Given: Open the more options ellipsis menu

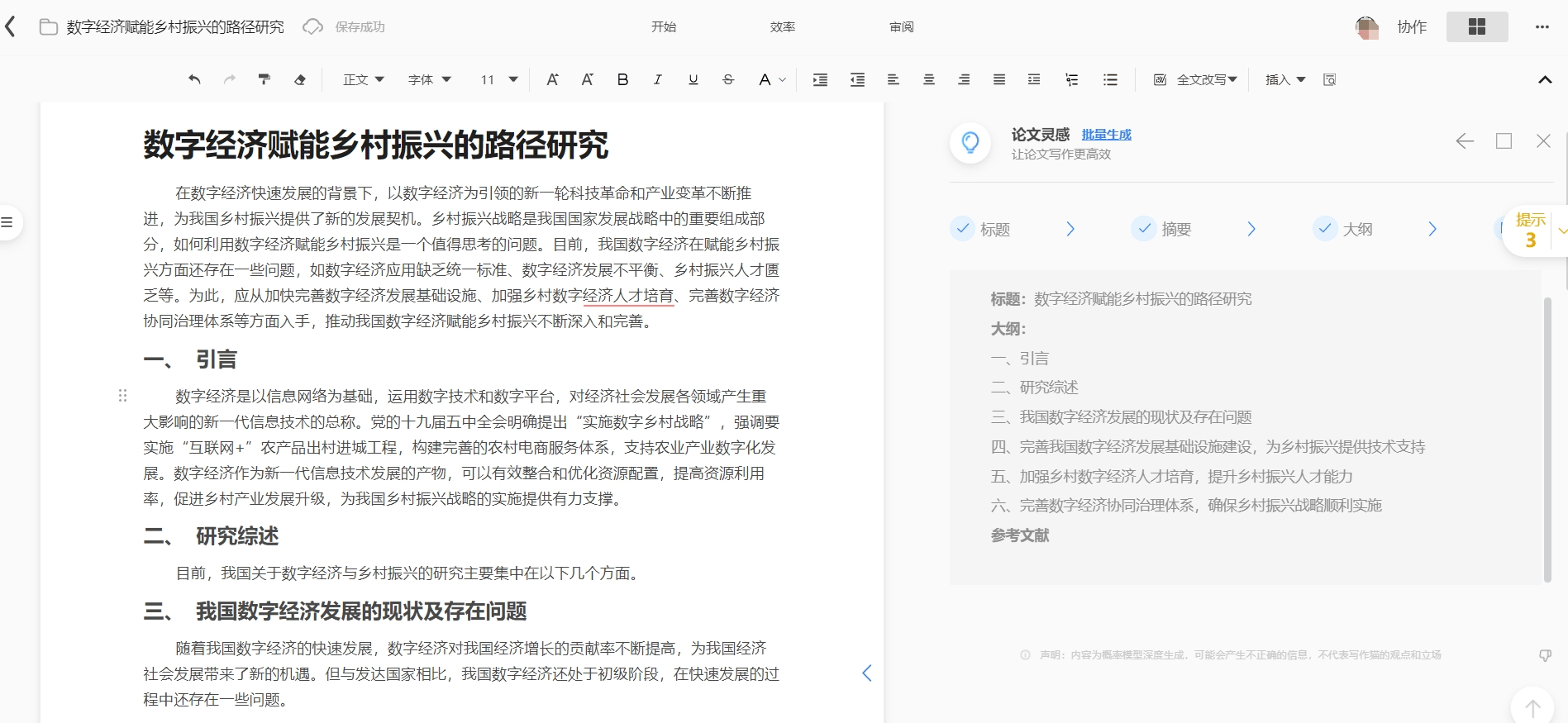Looking at the screenshot, I should [1542, 26].
